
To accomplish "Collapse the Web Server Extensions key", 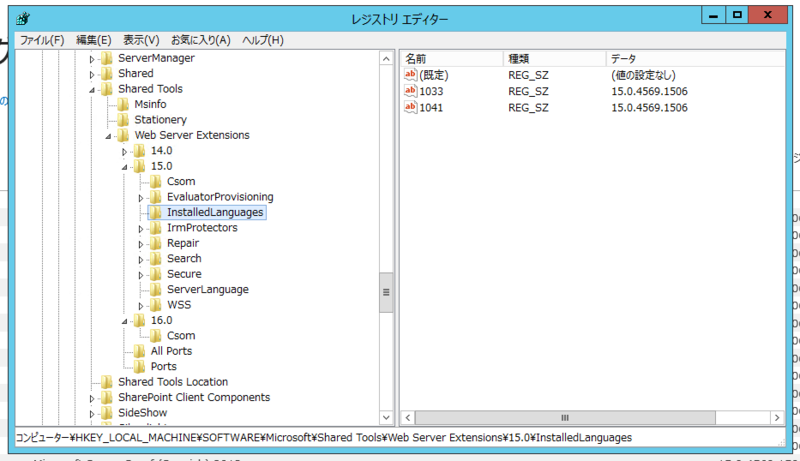I will pyautogui.click(x=108, y=137).
